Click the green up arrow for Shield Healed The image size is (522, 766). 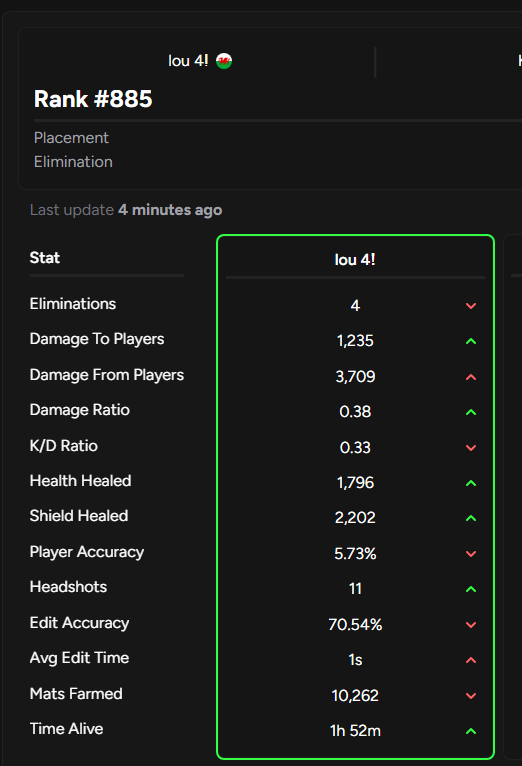[471, 518]
